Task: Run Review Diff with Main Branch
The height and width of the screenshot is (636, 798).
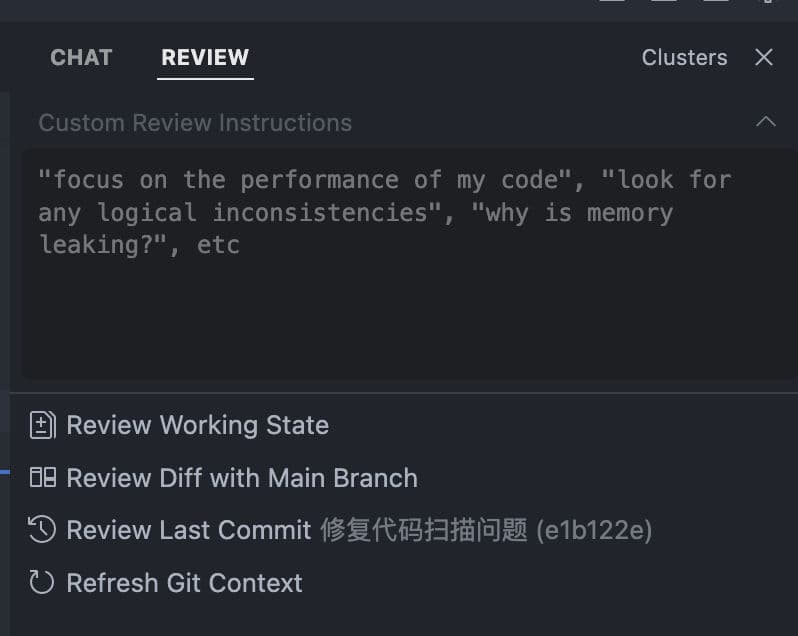Action: (x=241, y=478)
